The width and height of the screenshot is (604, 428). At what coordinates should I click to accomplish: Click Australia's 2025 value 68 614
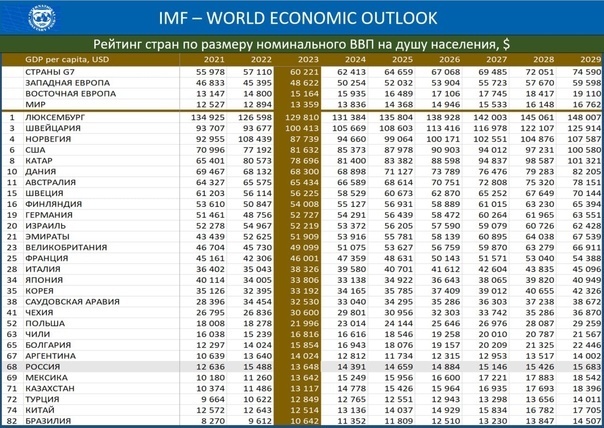pyautogui.click(x=398, y=182)
